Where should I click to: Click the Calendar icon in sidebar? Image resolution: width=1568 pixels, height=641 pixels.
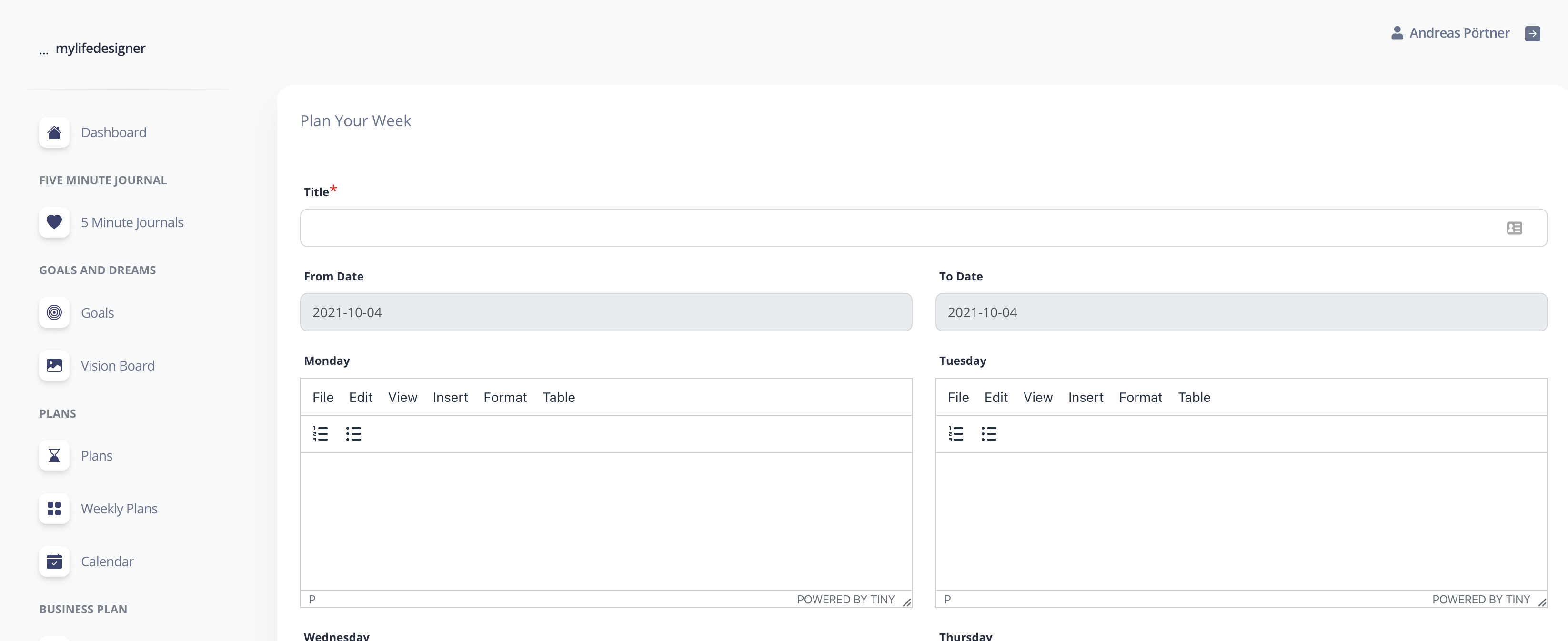pyautogui.click(x=54, y=560)
